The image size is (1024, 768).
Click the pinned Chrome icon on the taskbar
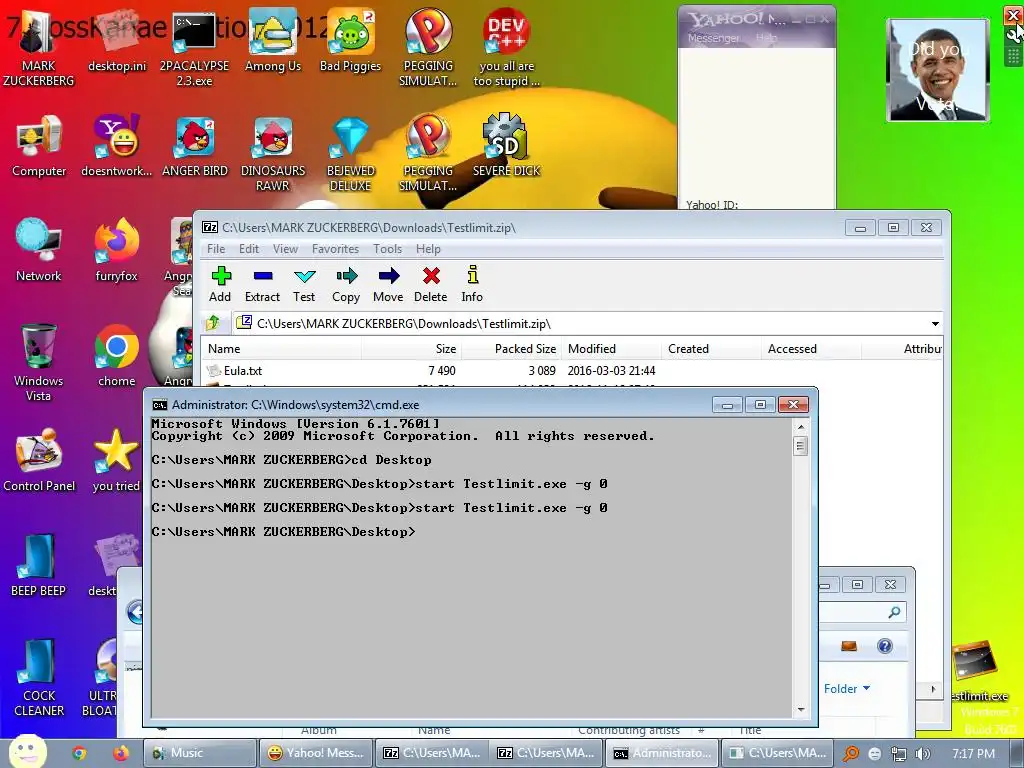click(x=79, y=753)
